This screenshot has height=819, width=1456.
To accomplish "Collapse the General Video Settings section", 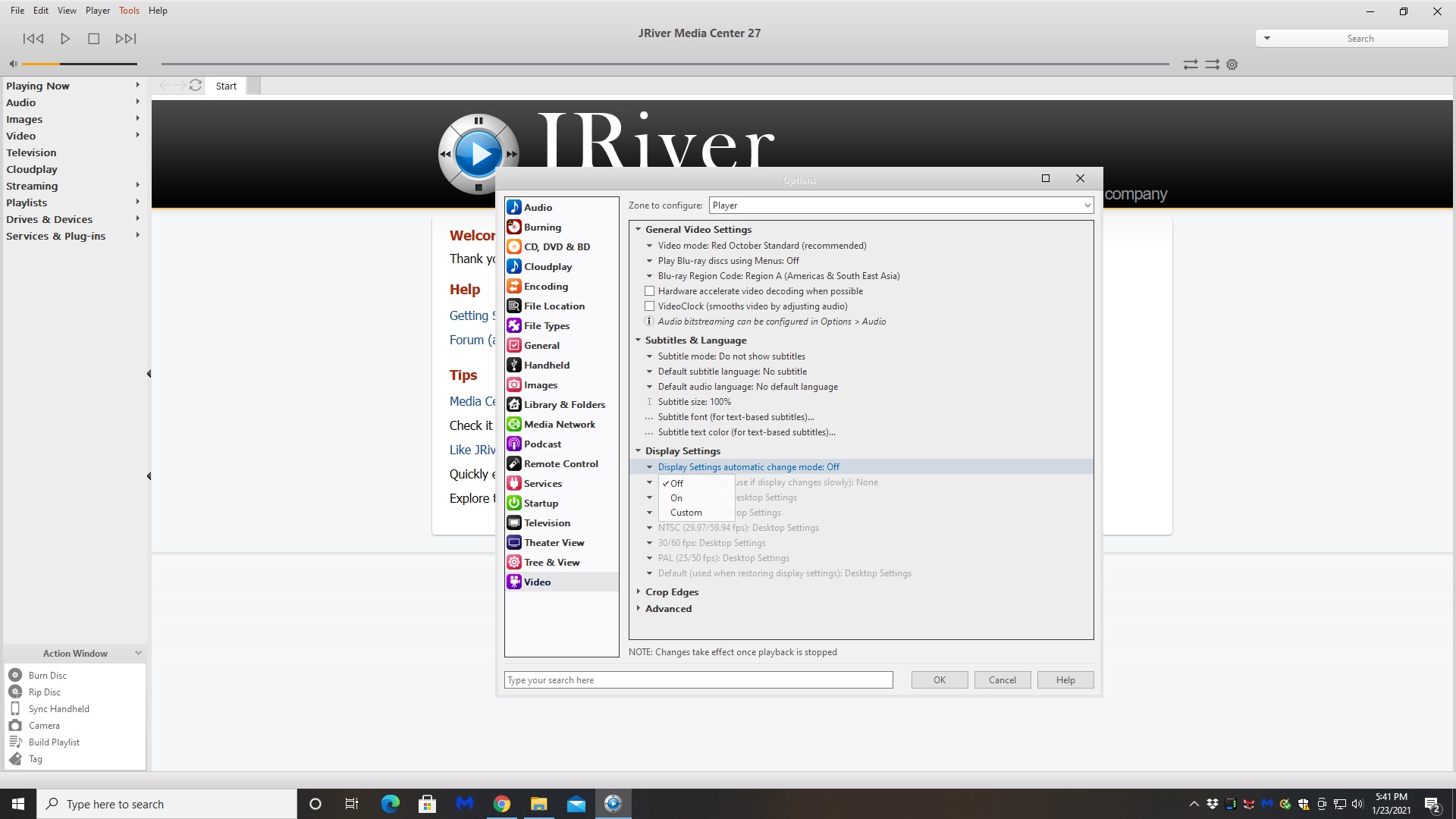I will 639,229.
